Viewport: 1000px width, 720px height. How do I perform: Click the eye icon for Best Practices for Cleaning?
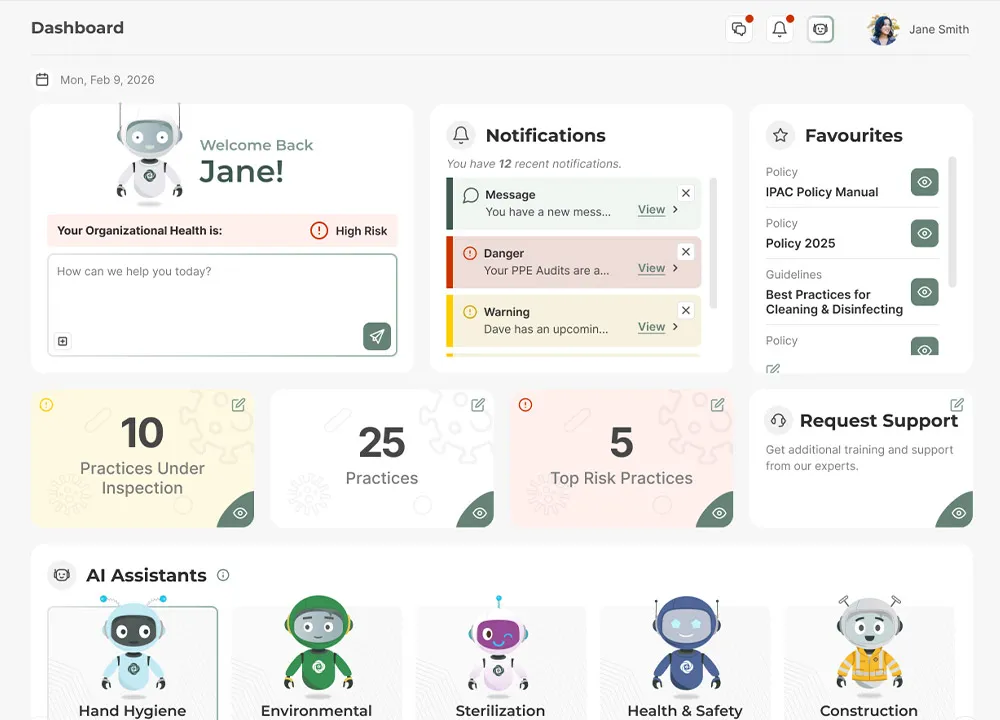(x=924, y=291)
